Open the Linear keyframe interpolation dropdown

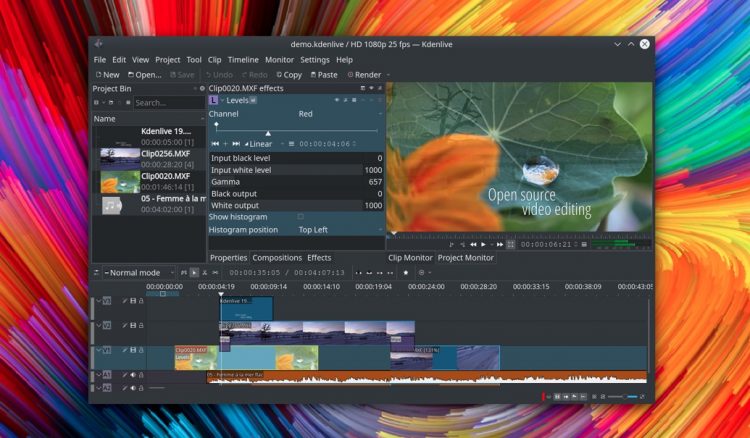(x=265, y=144)
